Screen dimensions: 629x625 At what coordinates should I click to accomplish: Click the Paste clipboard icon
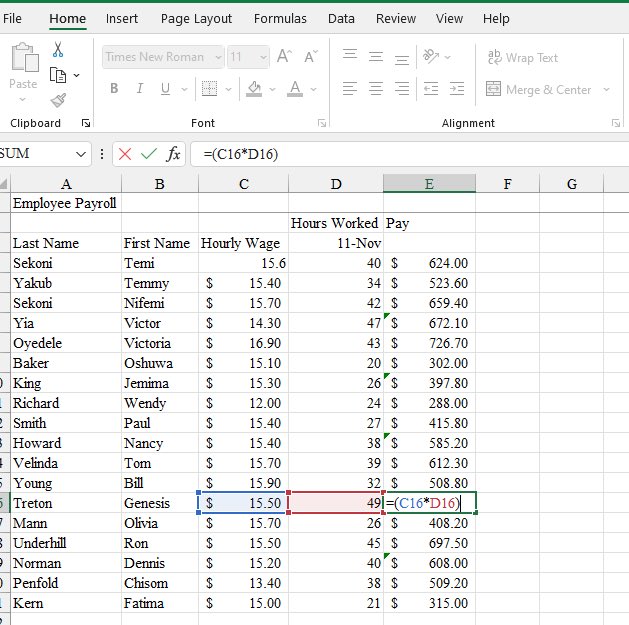pyautogui.click(x=24, y=57)
